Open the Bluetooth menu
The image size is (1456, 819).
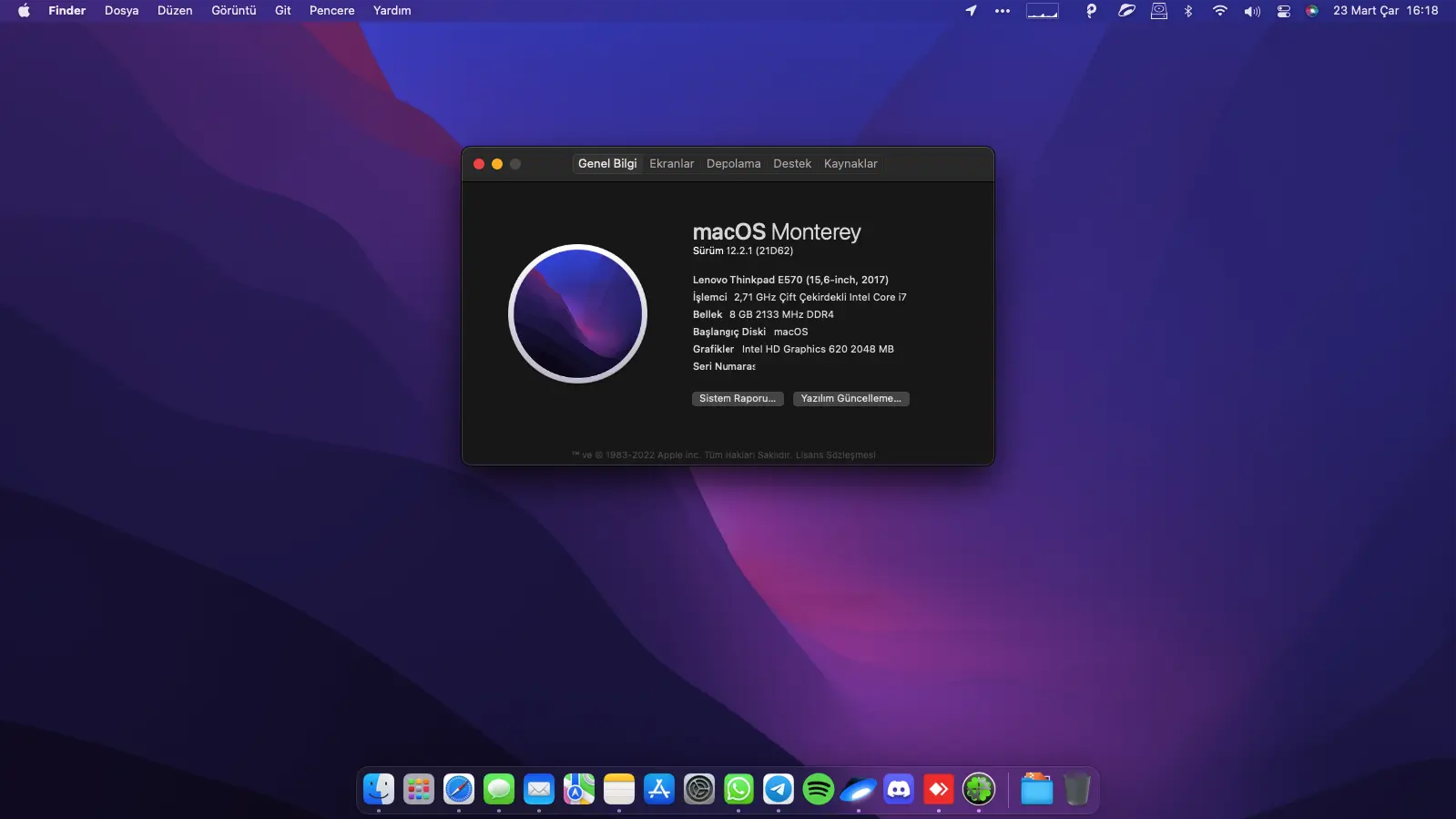(x=1188, y=11)
